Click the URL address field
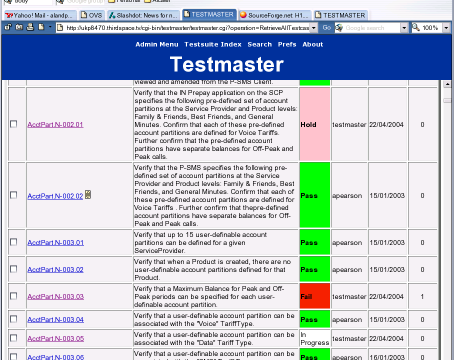Screen dimensions: 454x360 188,28
